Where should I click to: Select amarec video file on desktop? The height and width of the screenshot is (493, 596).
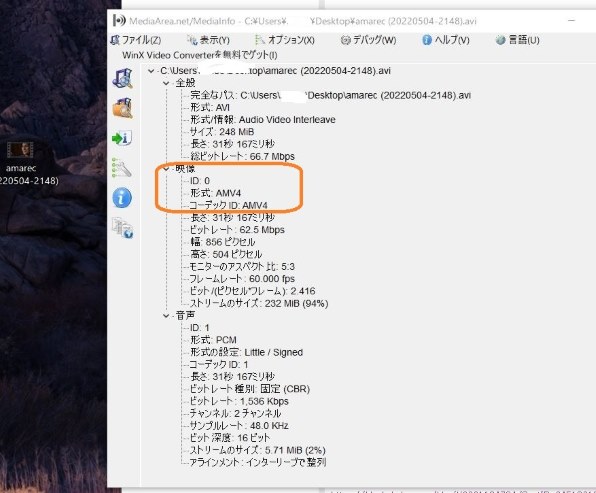pyautogui.click(x=21, y=163)
